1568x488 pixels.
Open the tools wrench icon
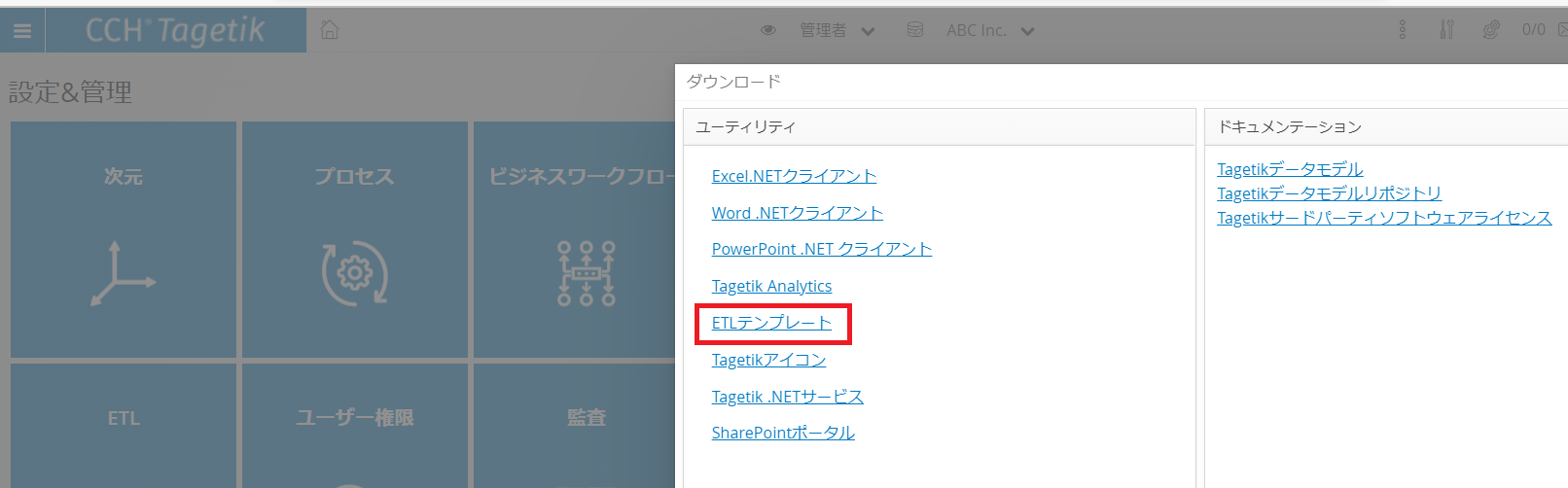click(x=1446, y=30)
